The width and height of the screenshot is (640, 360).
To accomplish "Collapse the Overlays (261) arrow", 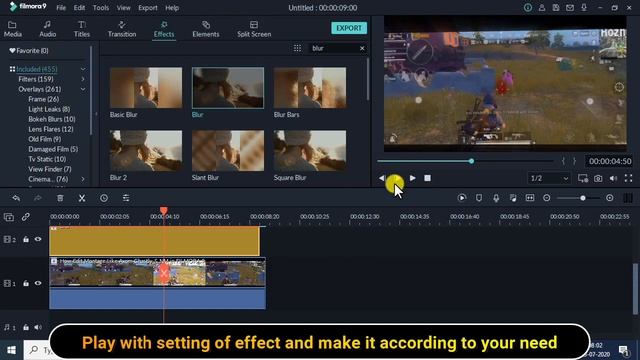I will pos(83,89).
